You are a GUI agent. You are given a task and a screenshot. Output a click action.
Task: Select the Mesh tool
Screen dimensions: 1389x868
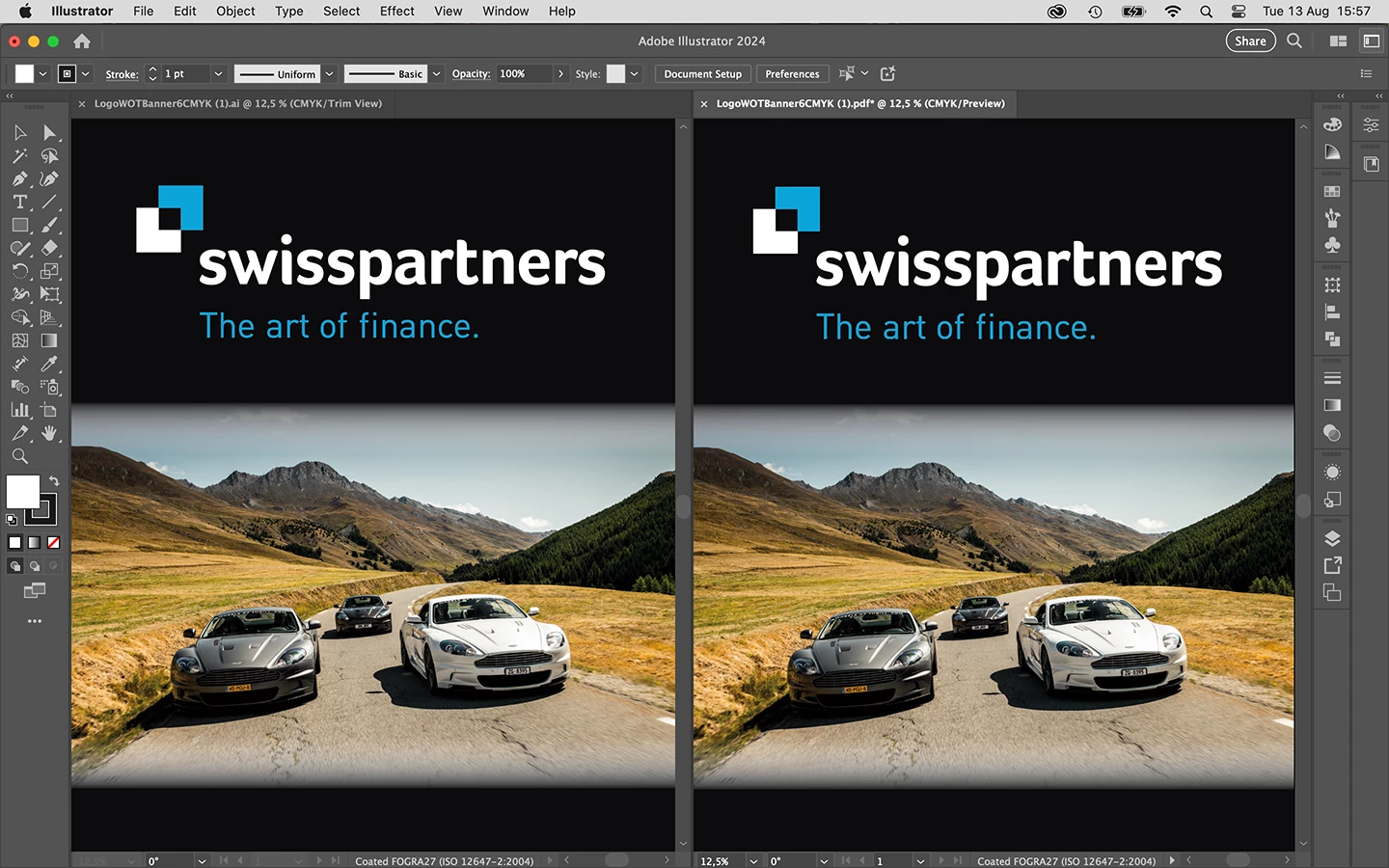tap(20, 340)
